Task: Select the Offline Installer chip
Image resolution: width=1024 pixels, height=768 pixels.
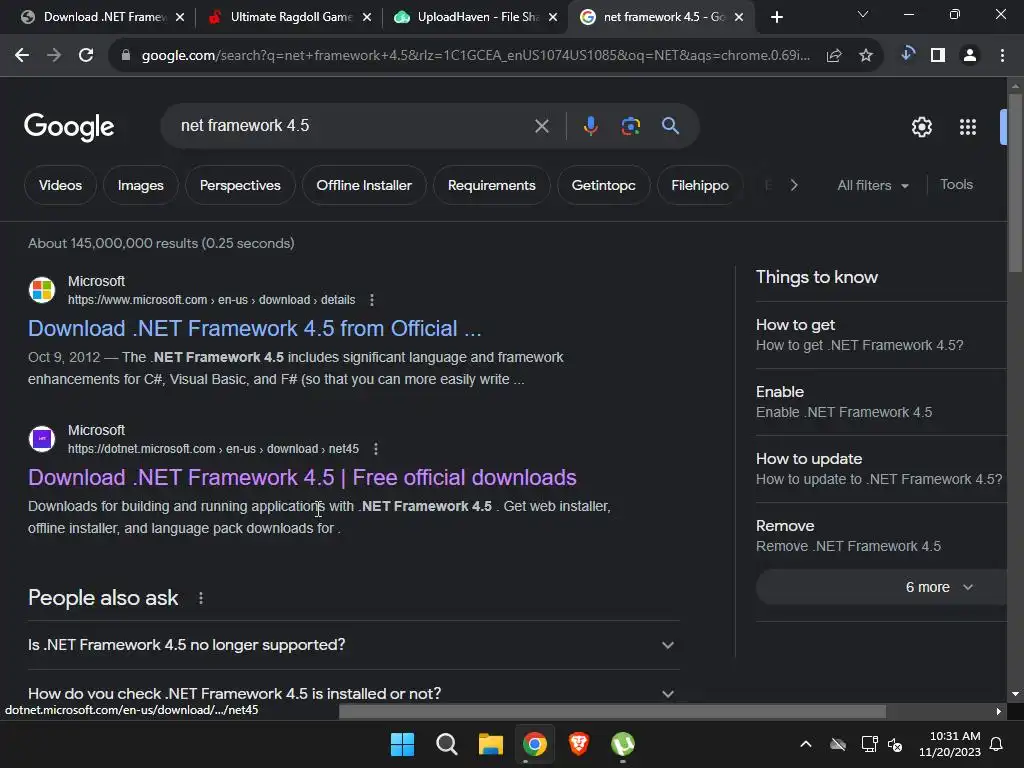Action: (364, 185)
